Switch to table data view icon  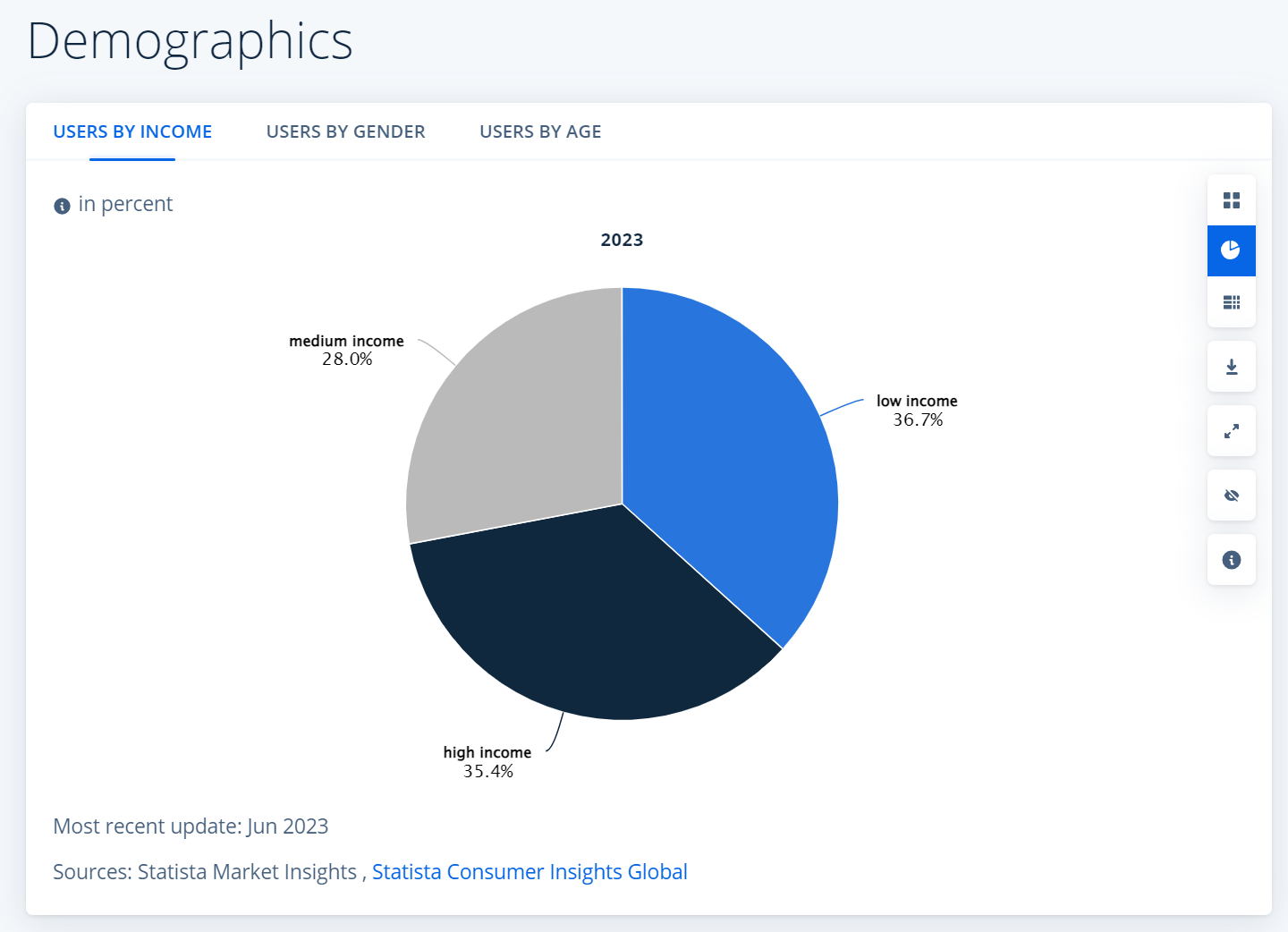[x=1232, y=302]
